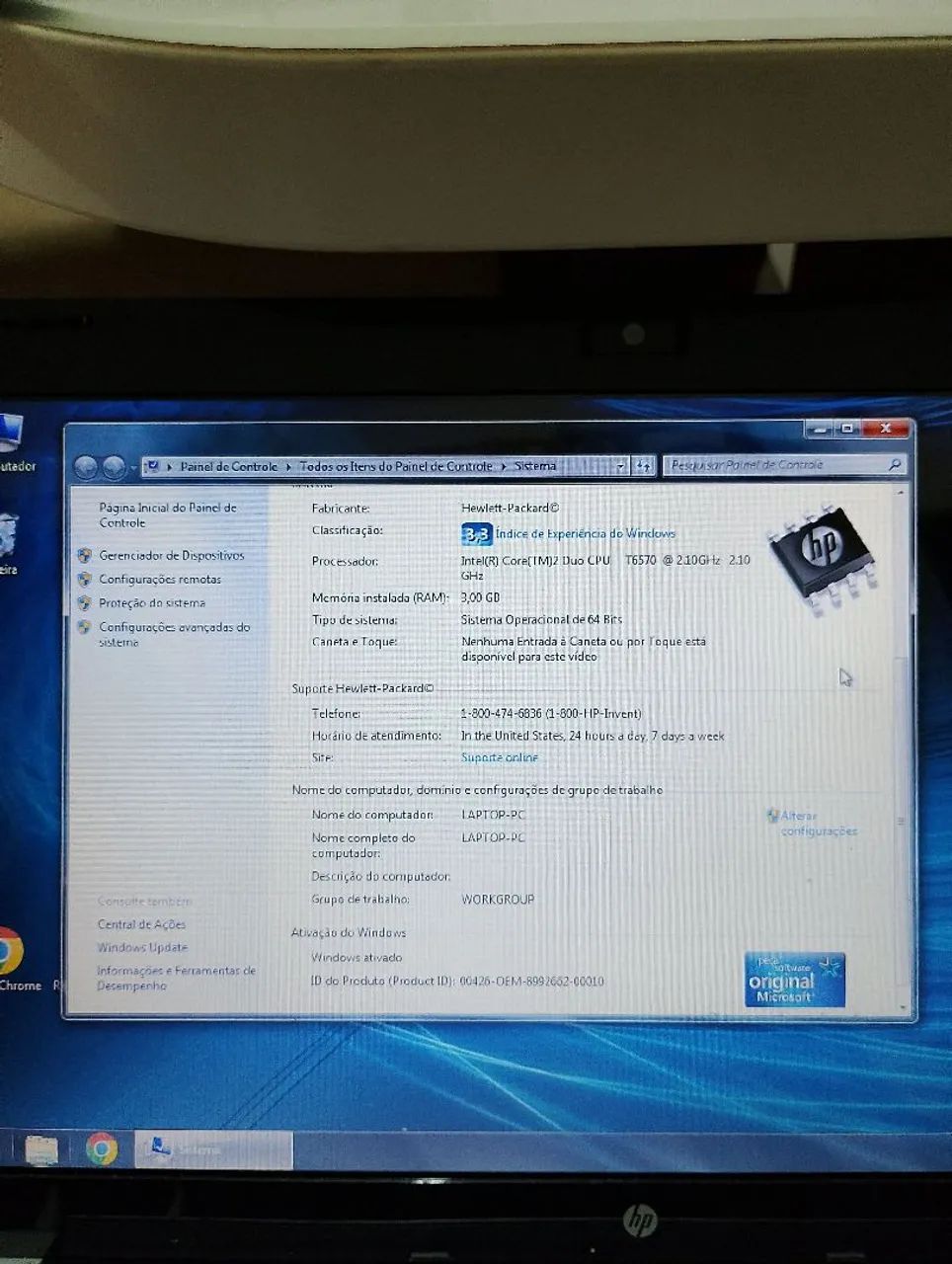The width and height of the screenshot is (952, 1264).
Task: Open Configurações avançadas do sistema link
Action: [x=174, y=634]
